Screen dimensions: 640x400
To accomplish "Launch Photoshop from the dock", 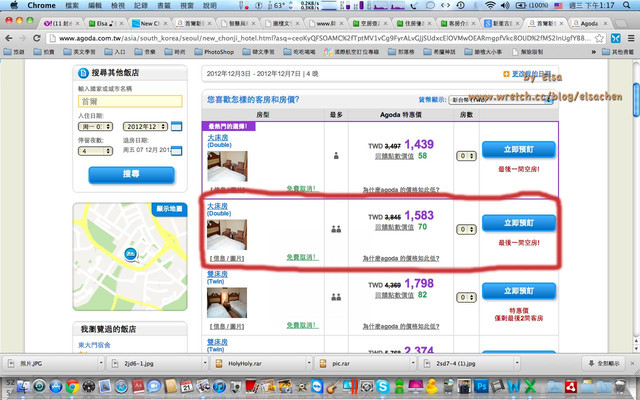I will [x=481, y=386].
